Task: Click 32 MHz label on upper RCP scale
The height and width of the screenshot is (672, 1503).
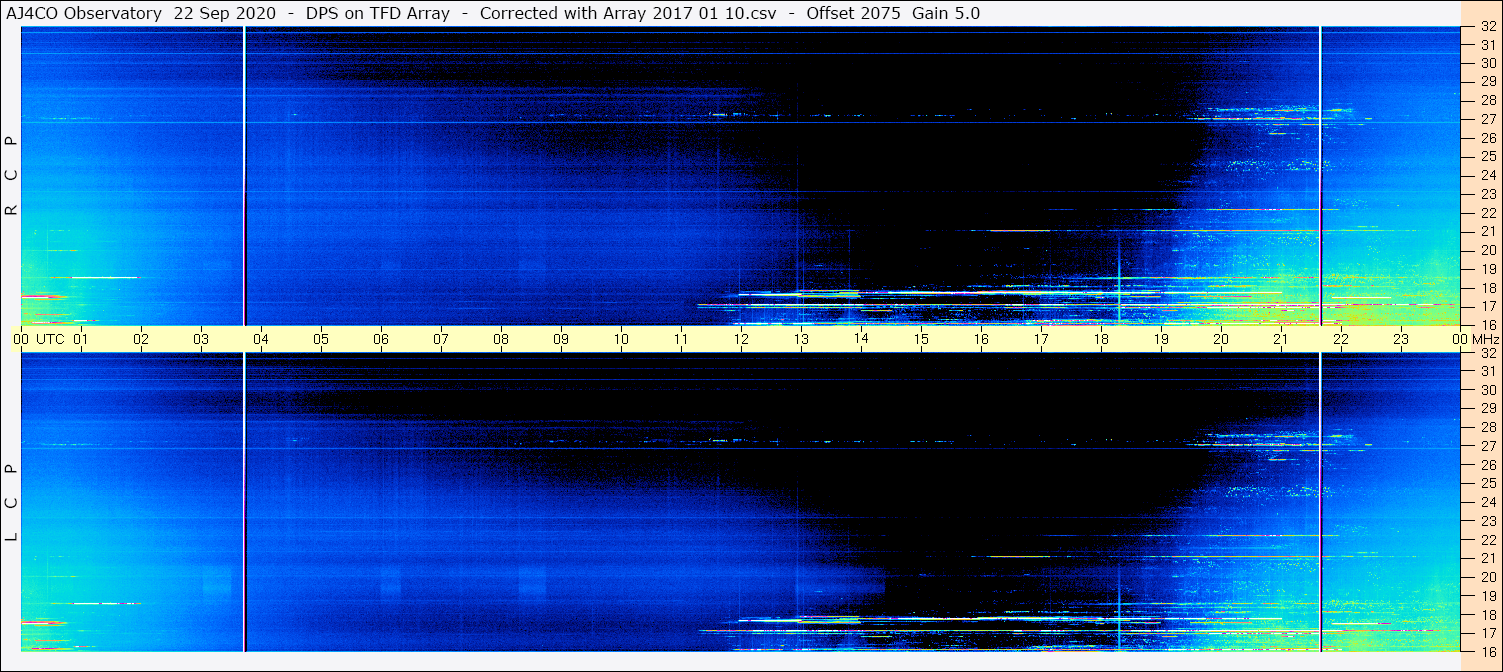Action: pyautogui.click(x=1487, y=27)
